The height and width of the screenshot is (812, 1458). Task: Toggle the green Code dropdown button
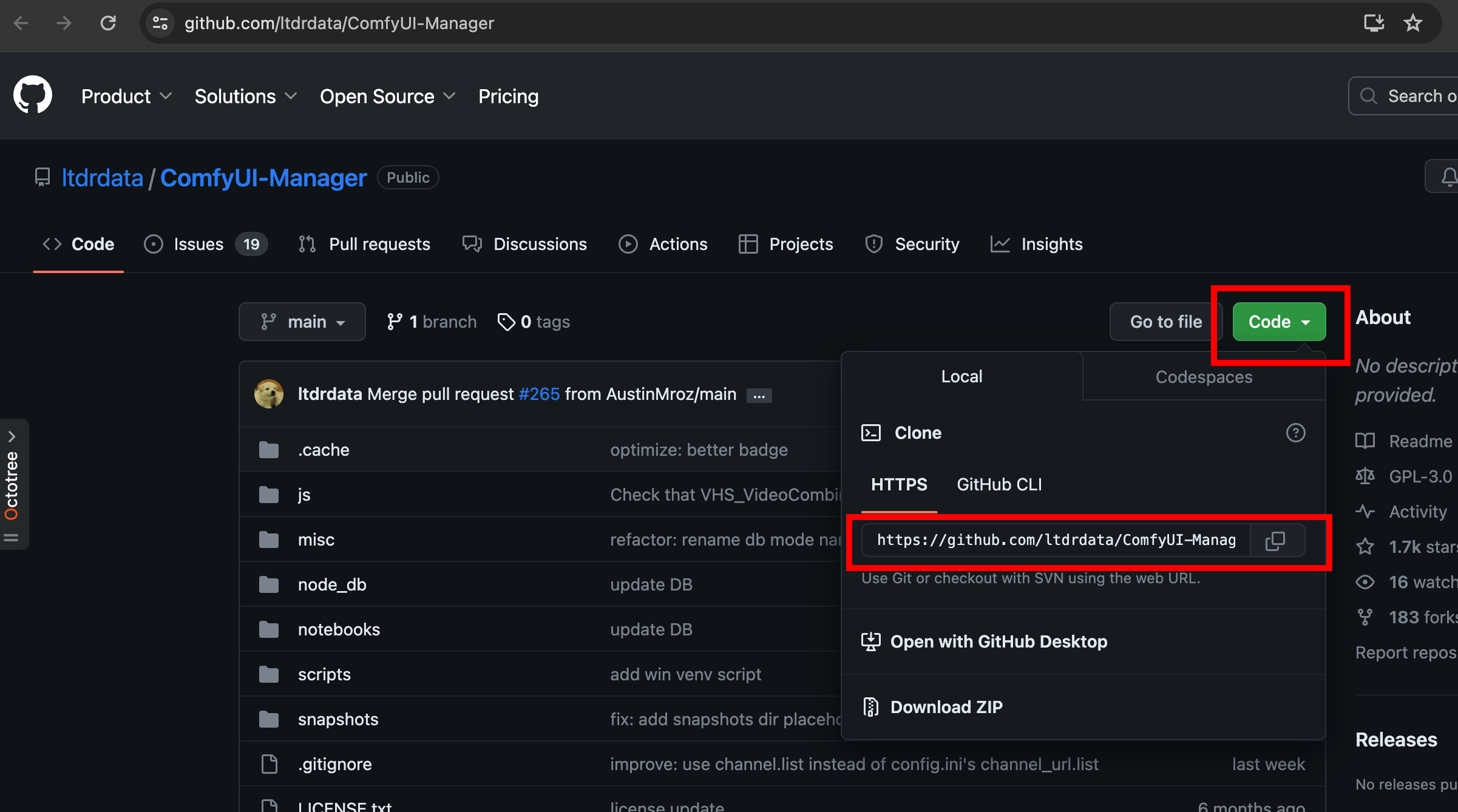[x=1279, y=322]
